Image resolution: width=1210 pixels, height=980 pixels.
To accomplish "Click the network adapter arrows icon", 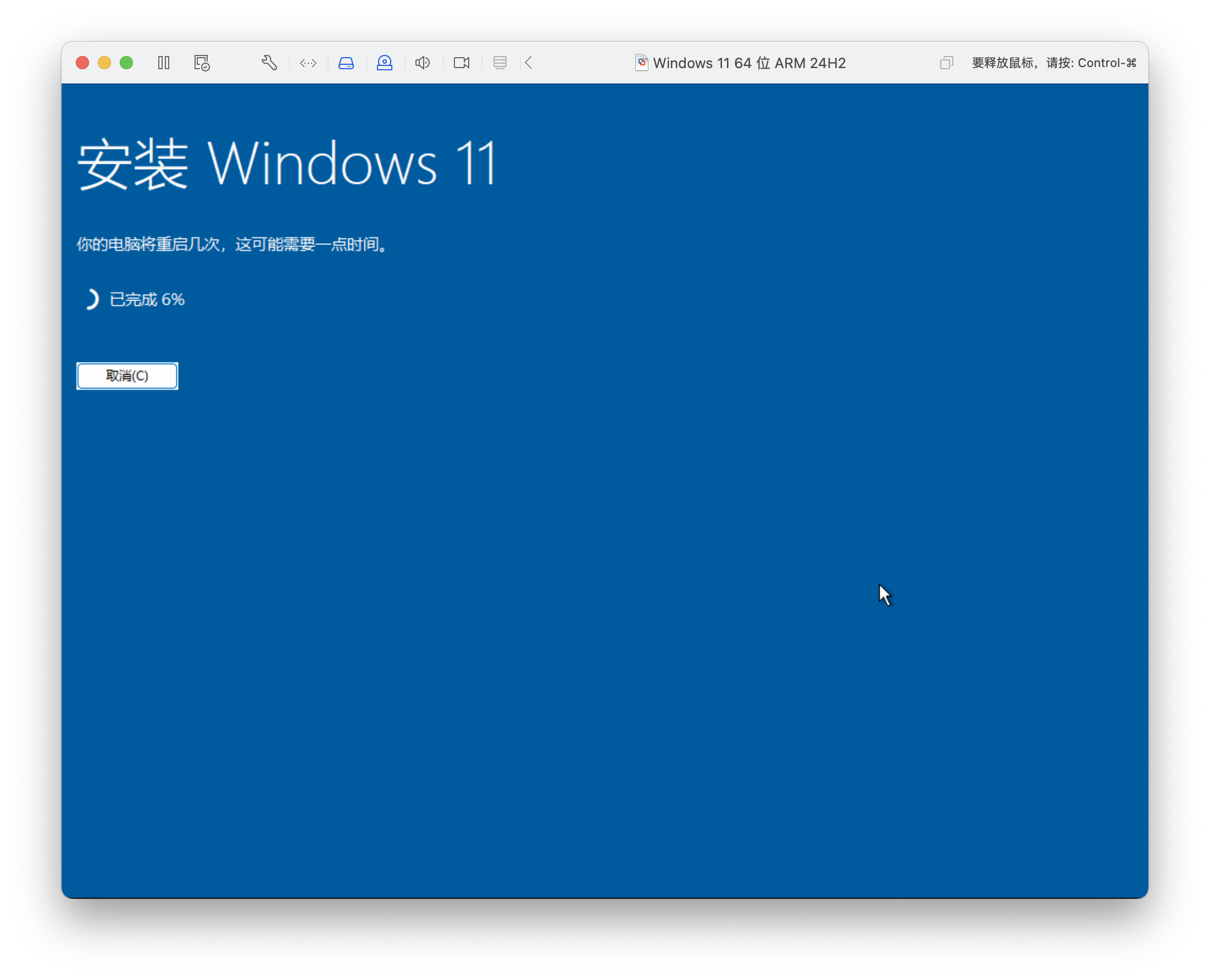I will [308, 63].
